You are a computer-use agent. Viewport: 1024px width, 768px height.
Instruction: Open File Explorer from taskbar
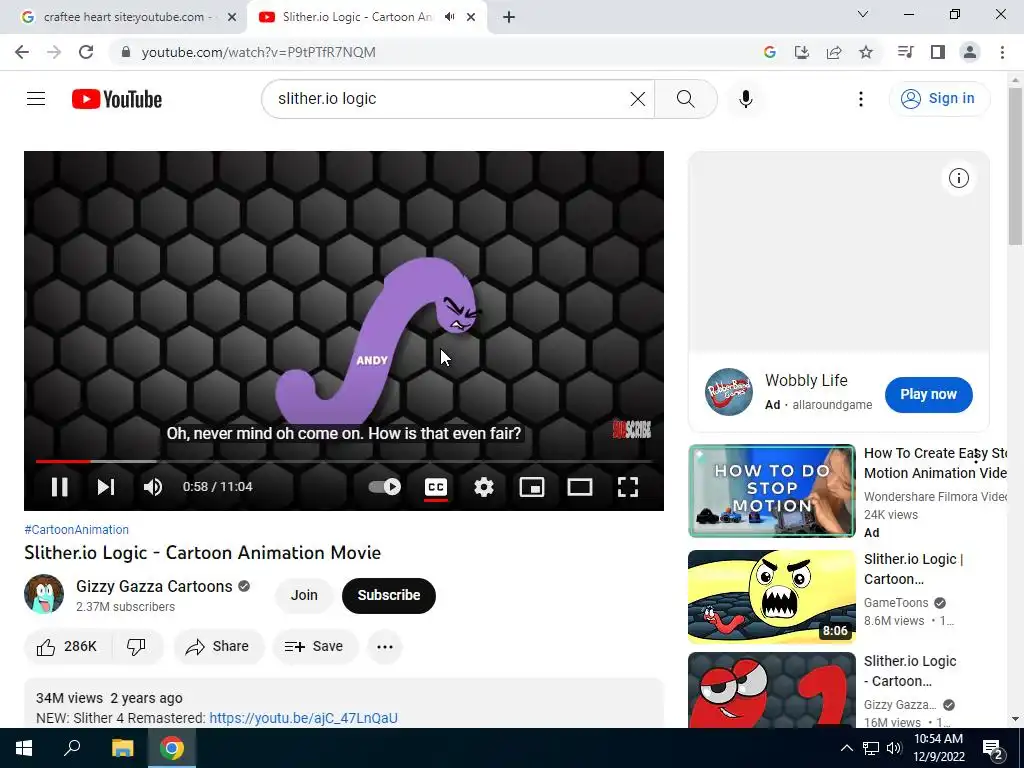(x=122, y=748)
